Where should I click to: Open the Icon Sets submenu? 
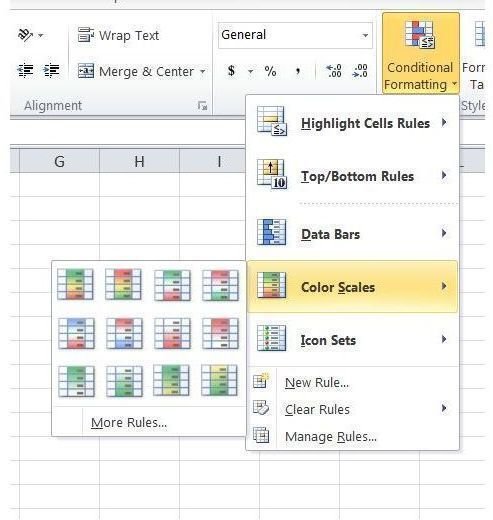point(352,339)
